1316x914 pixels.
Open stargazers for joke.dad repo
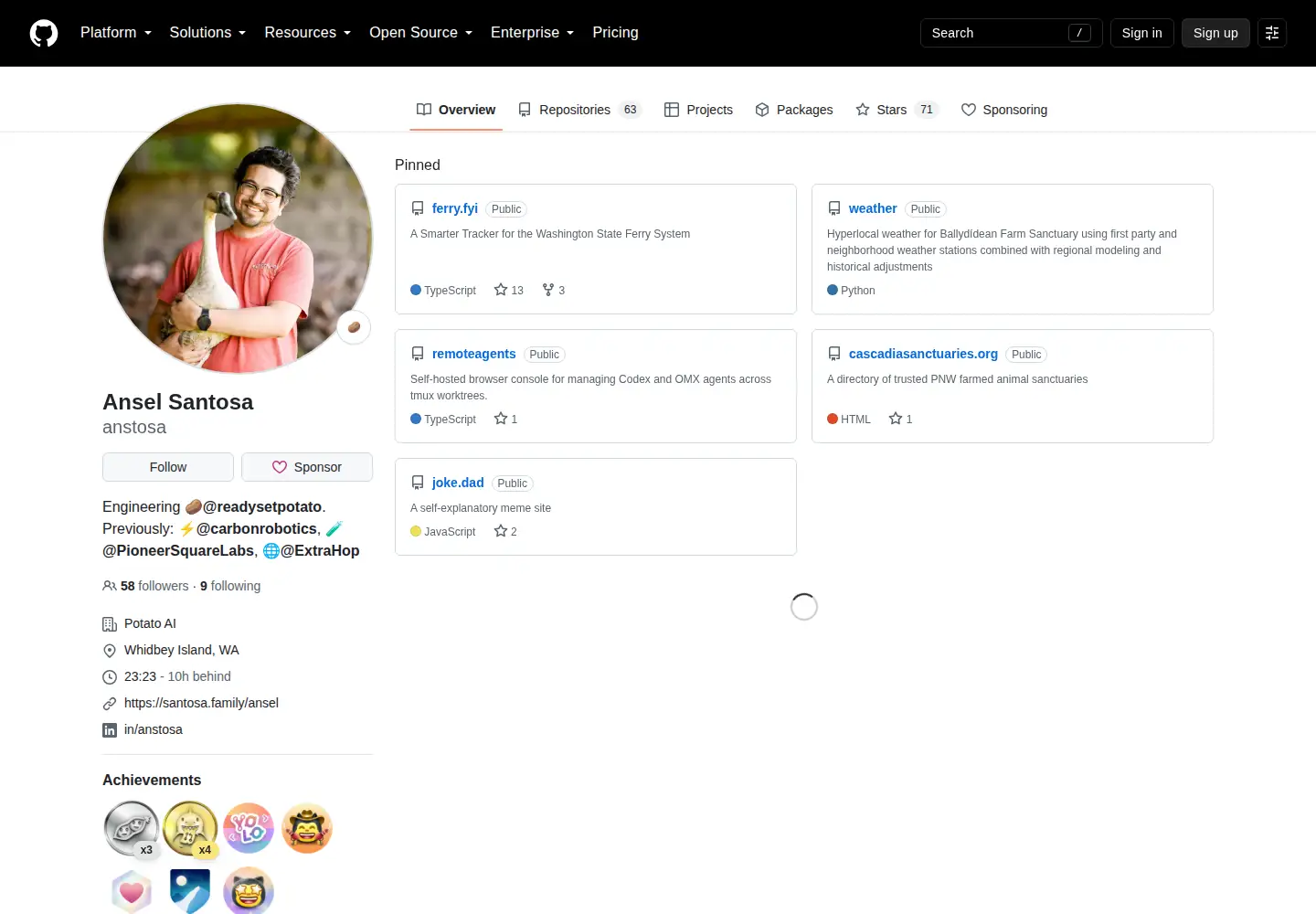point(506,531)
